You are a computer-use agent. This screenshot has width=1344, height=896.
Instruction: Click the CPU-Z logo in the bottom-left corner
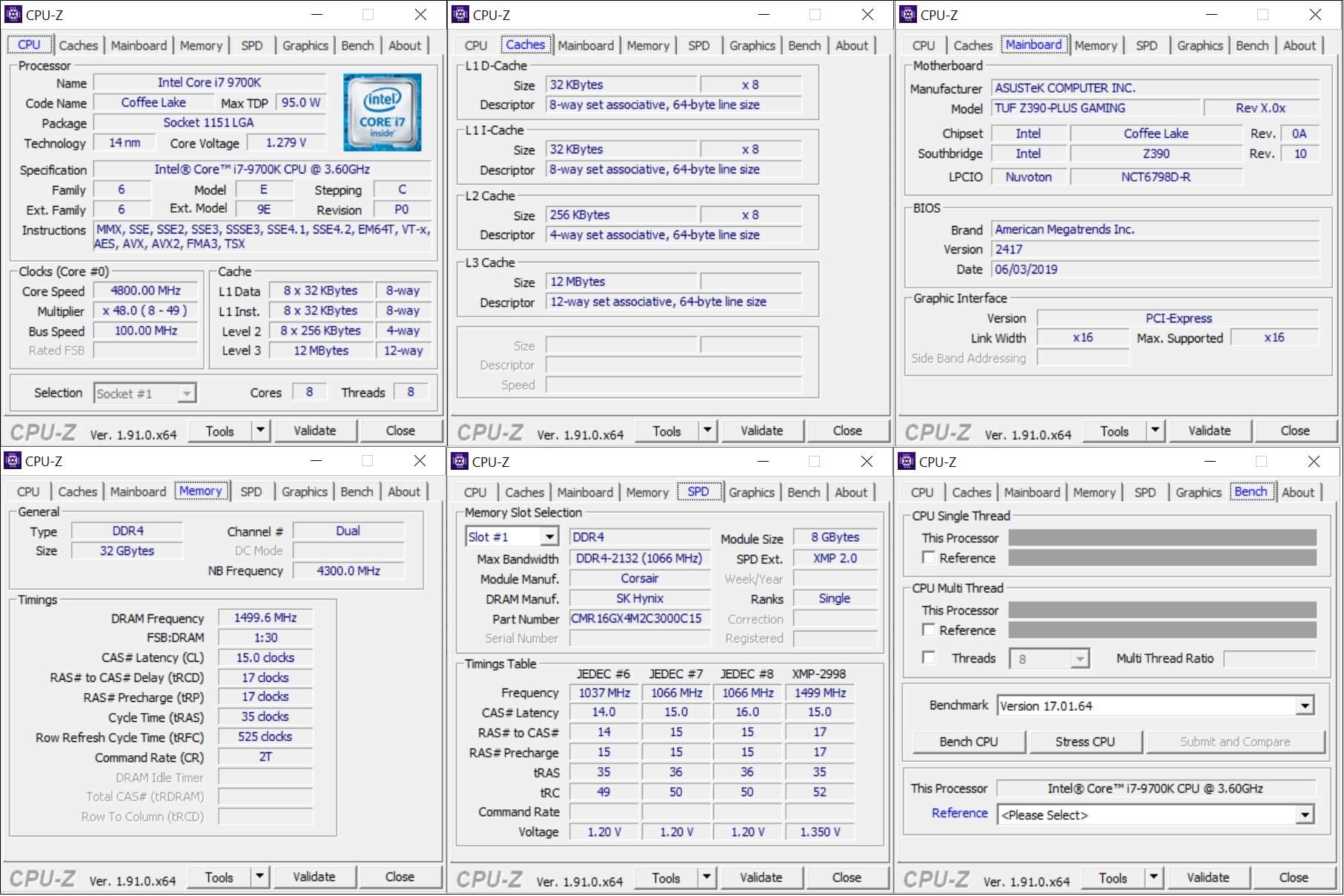[x=42, y=877]
